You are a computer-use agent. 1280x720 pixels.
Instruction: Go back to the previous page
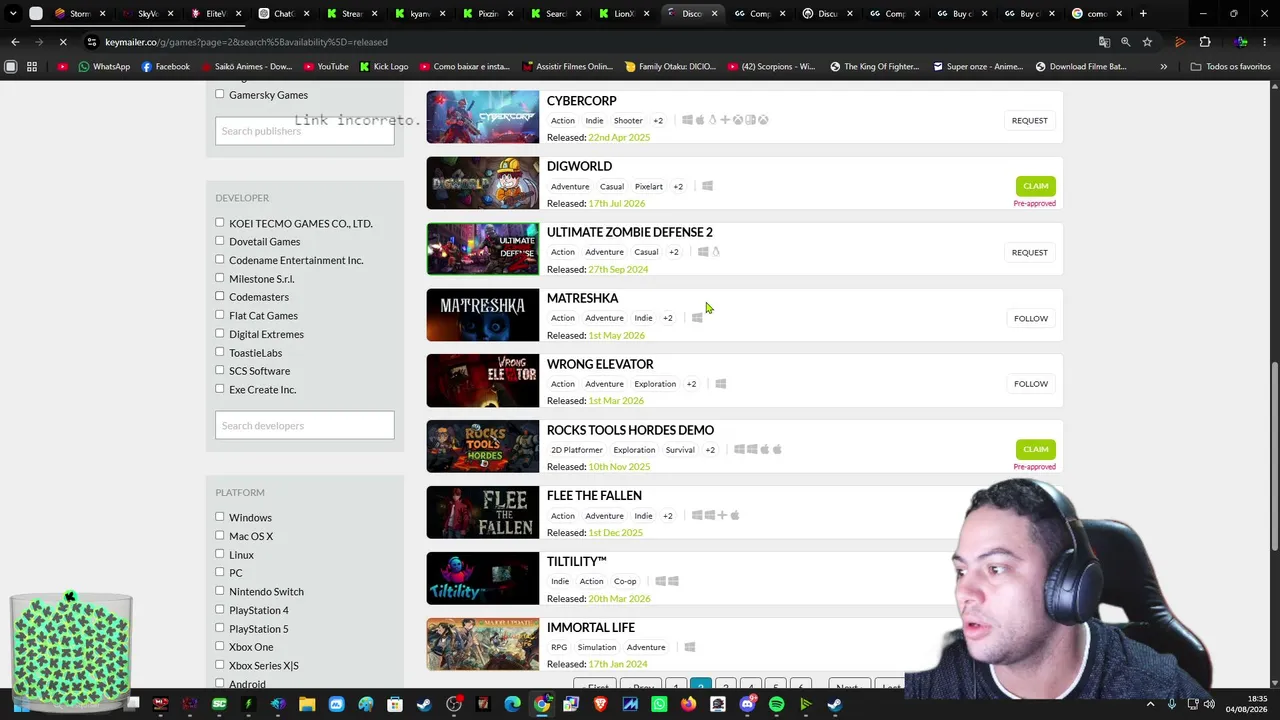click(x=15, y=42)
